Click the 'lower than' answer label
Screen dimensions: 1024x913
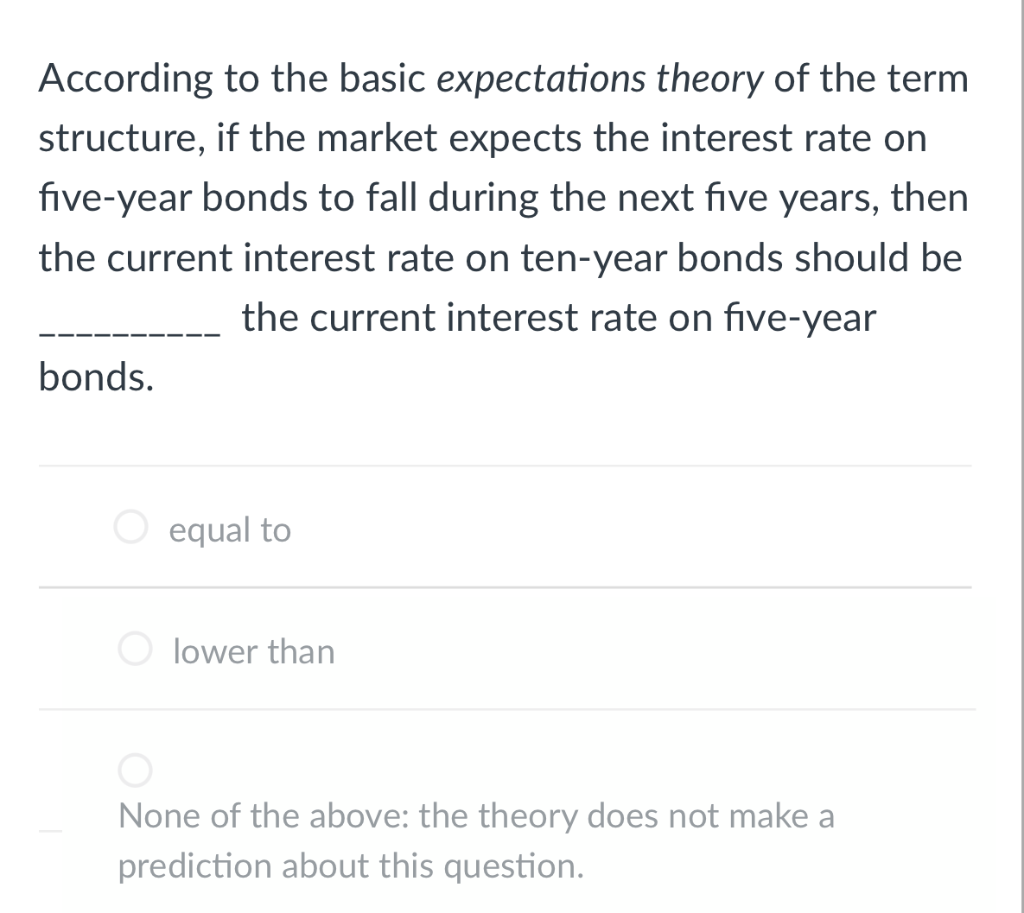point(252,651)
